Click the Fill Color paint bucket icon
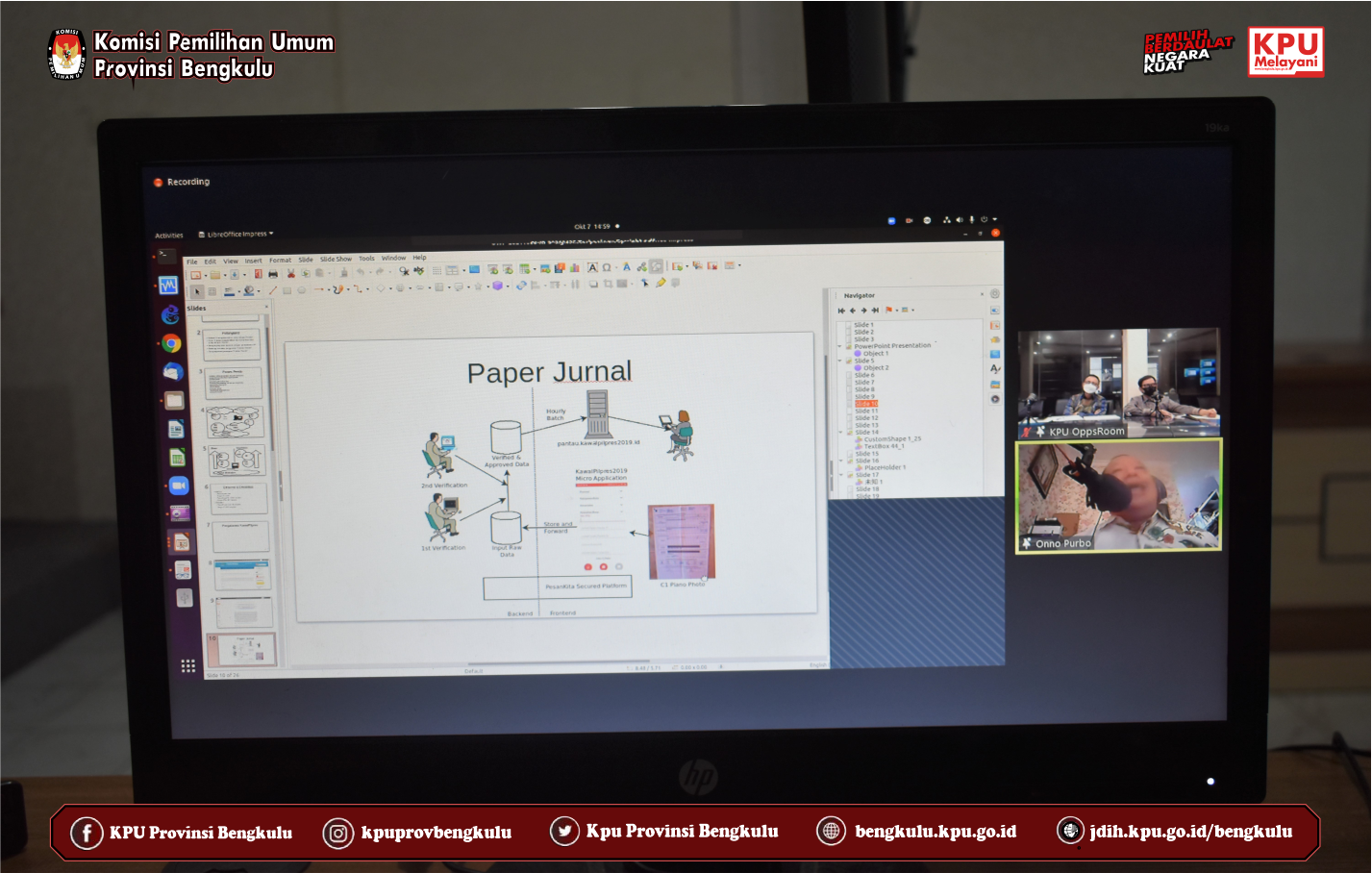The image size is (1372, 873). click(248, 290)
